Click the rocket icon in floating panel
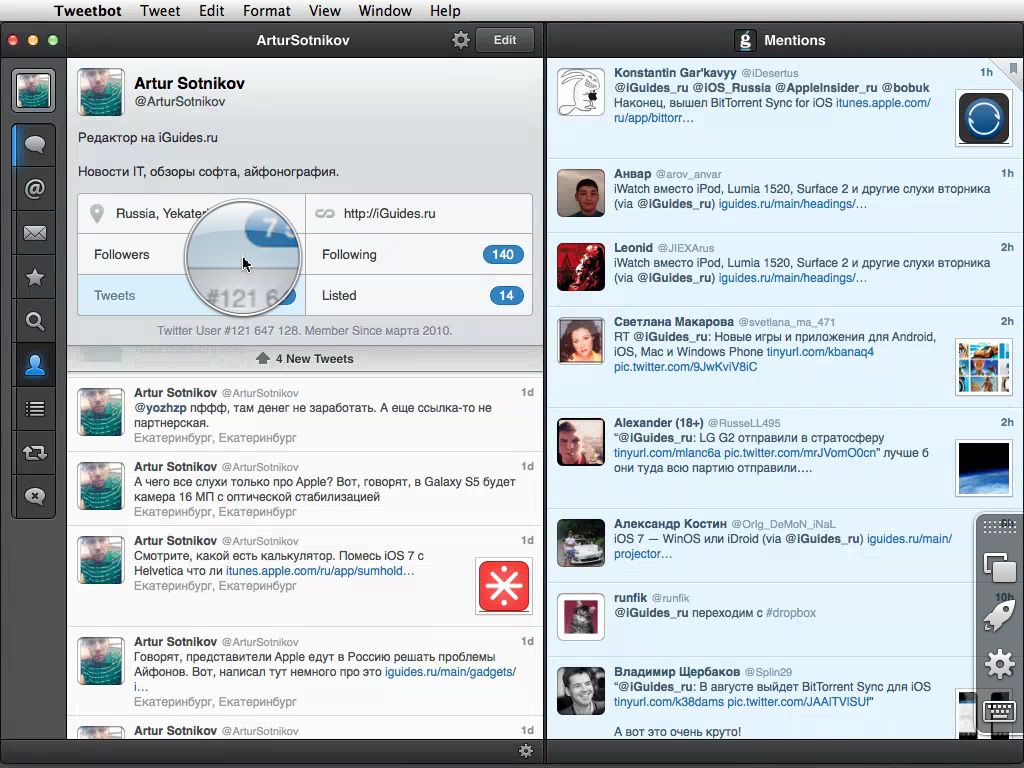 [x=999, y=616]
